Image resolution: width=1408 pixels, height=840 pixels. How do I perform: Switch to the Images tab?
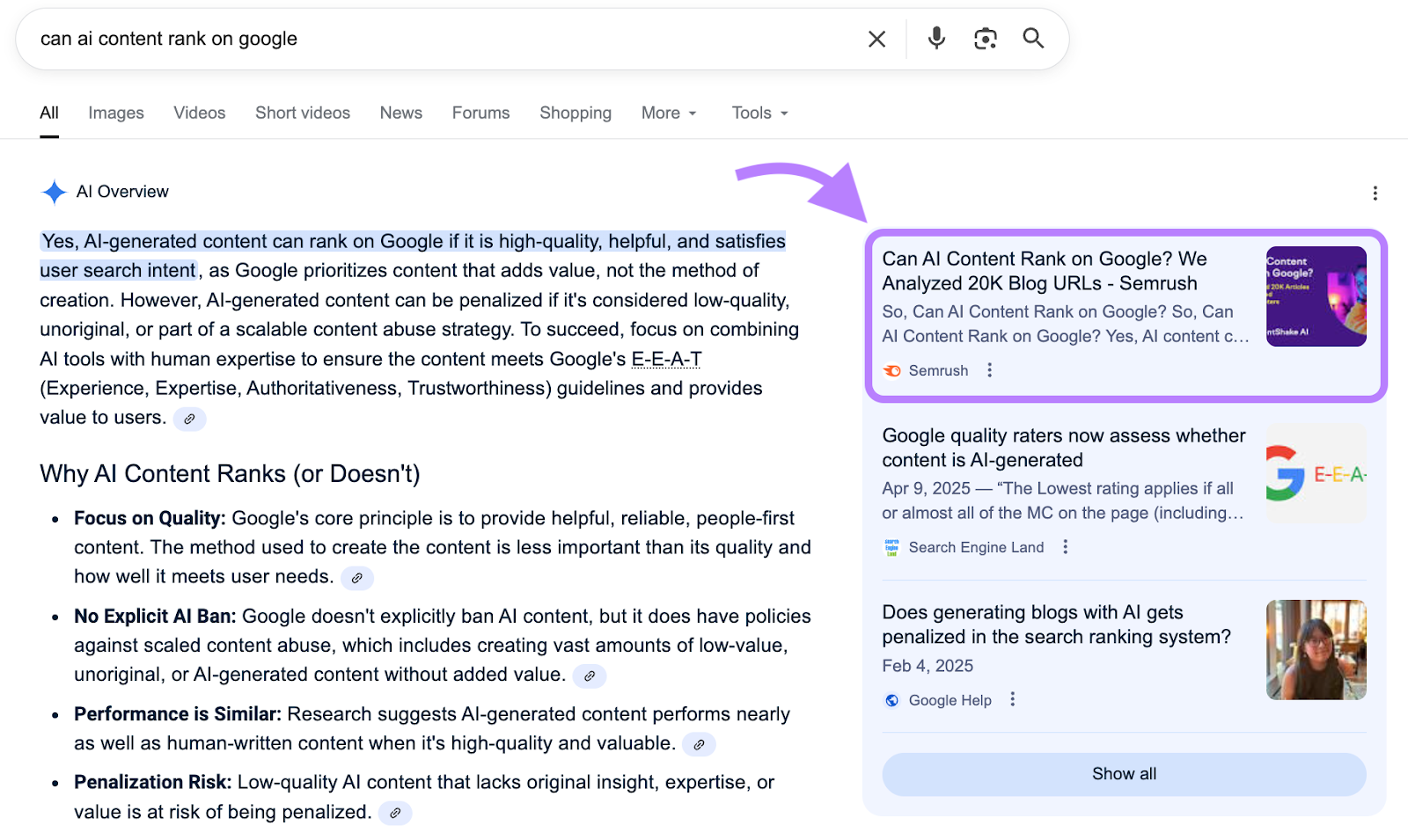(x=115, y=113)
